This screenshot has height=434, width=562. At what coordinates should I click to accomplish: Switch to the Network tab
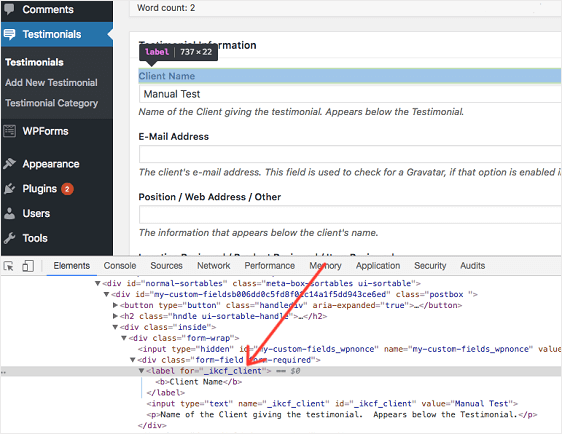214,266
